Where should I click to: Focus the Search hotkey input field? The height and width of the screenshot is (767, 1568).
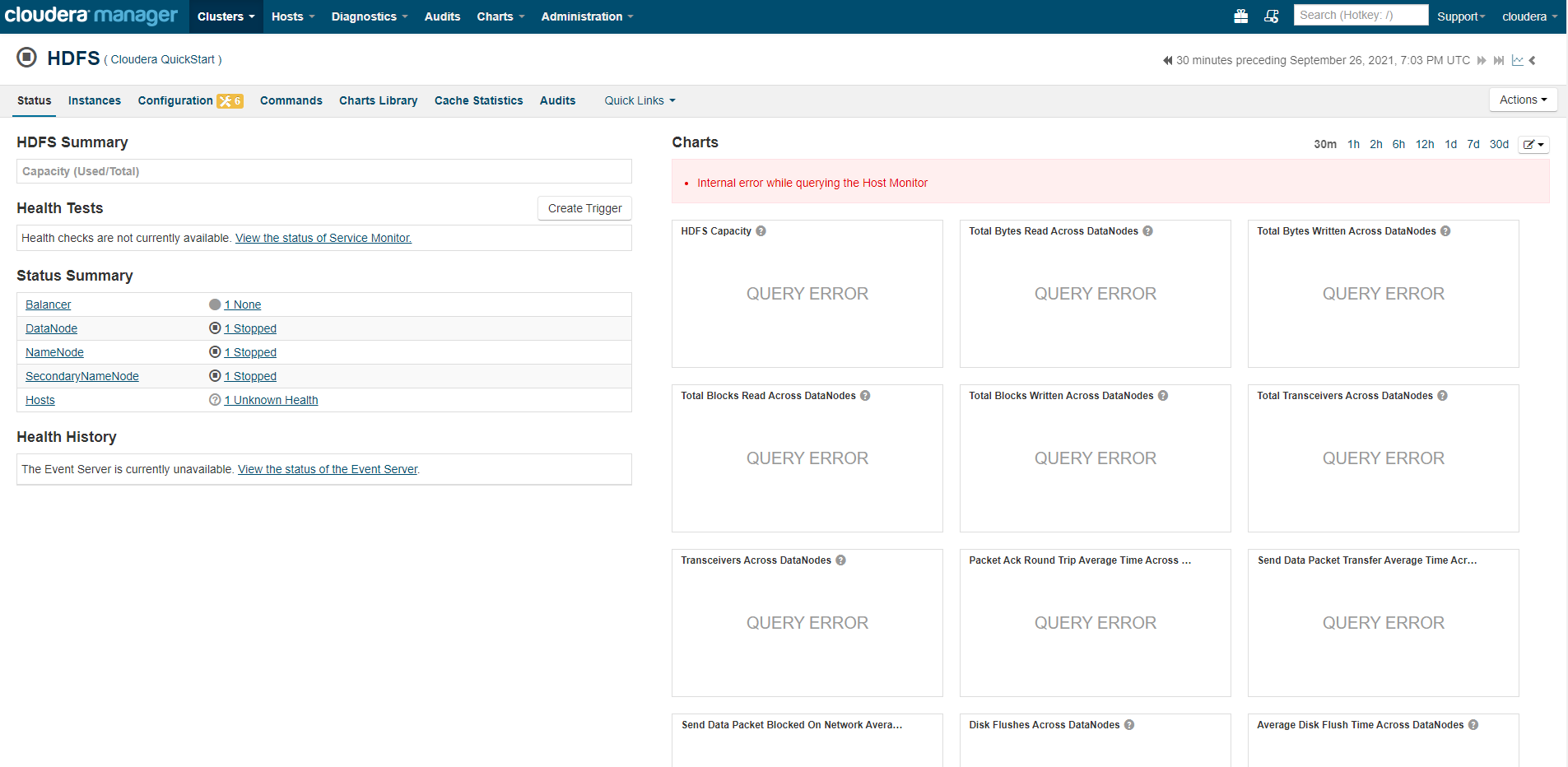(1361, 15)
